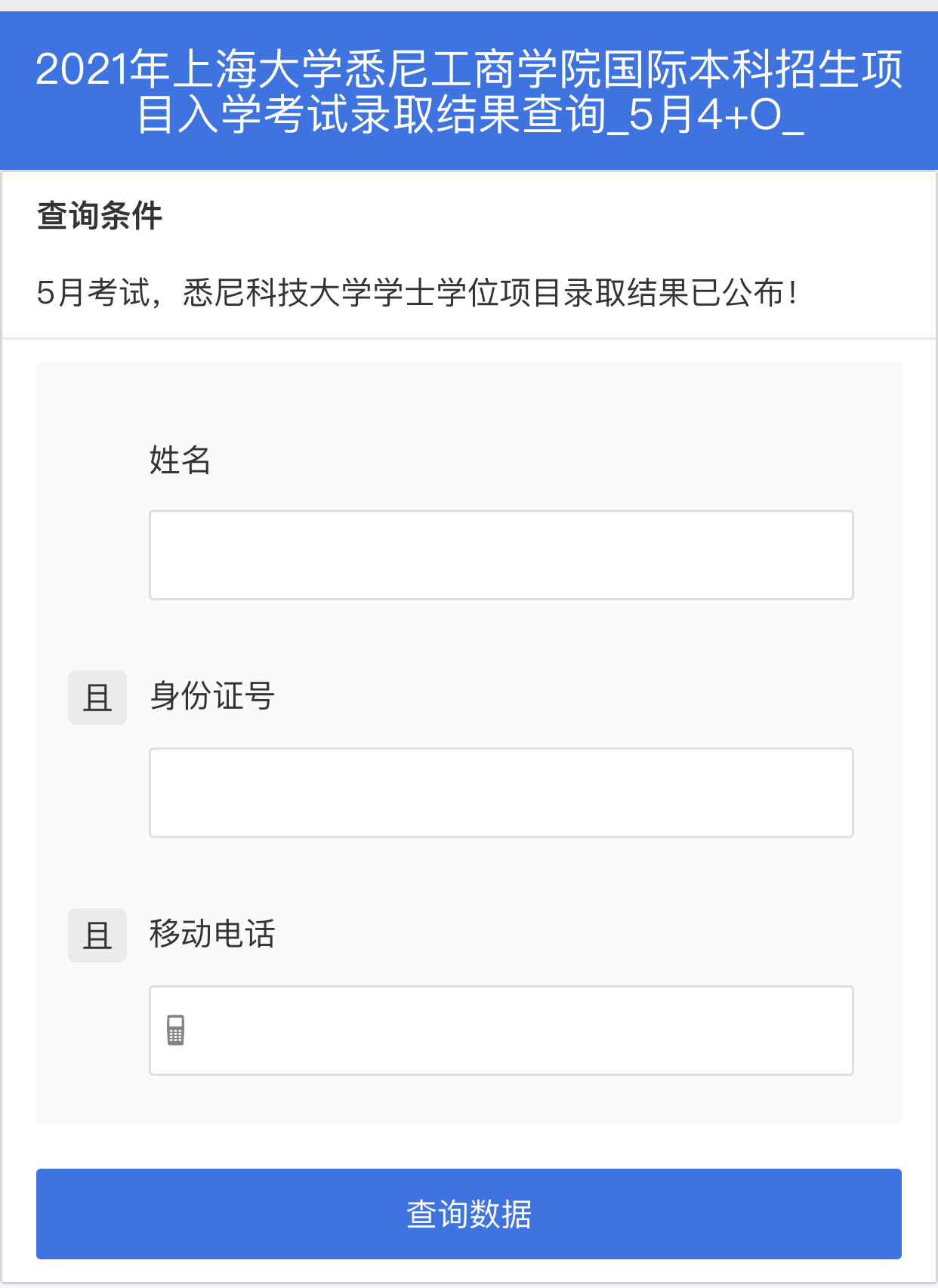
Task: Click the phone icon in the mobile field
Action: (x=176, y=1030)
